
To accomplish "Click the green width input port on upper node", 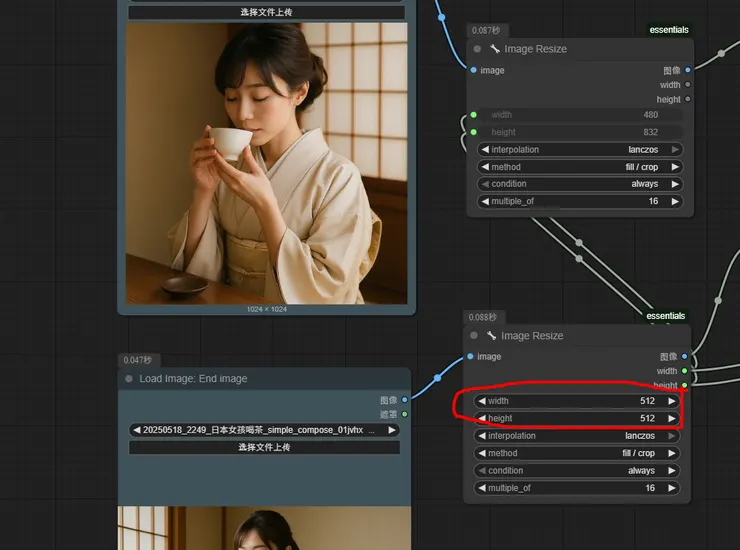I will tap(473, 115).
